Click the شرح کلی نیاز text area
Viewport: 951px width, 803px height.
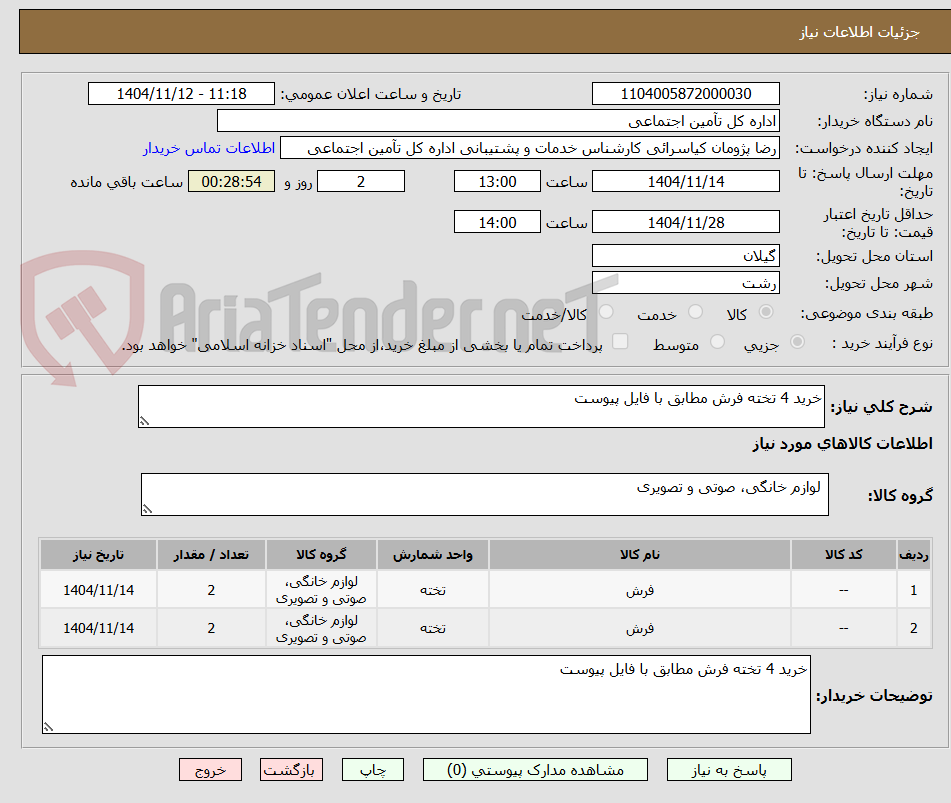(481, 406)
